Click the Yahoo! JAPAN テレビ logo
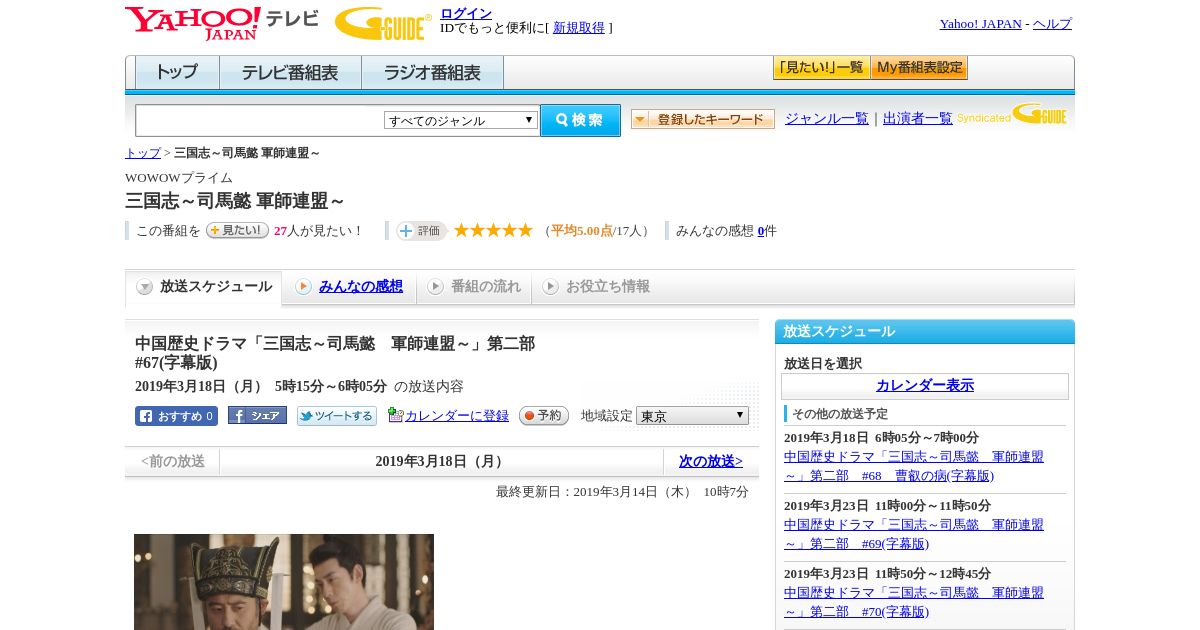1200x630 pixels. point(222,23)
